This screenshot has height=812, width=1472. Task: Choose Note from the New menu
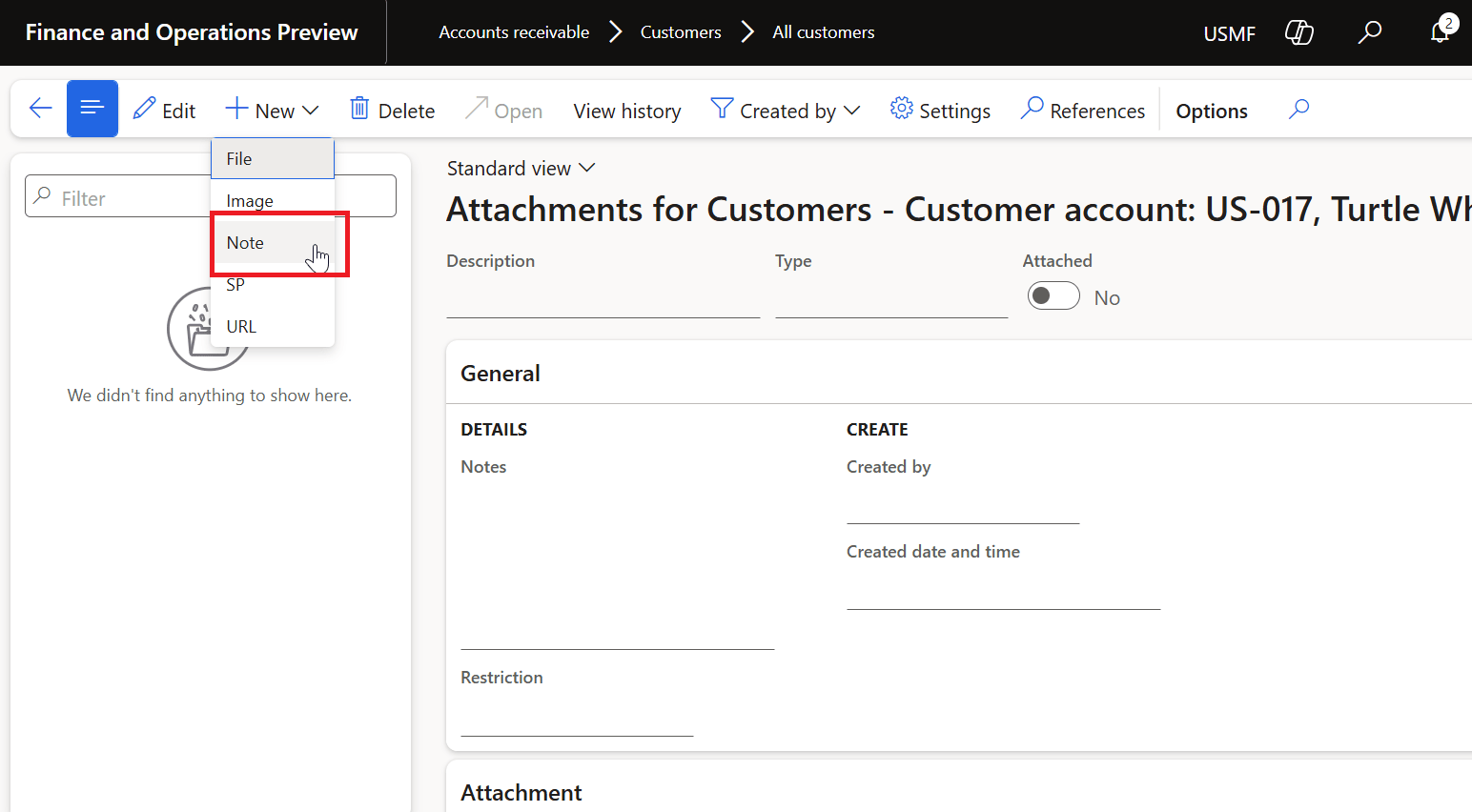pos(273,243)
